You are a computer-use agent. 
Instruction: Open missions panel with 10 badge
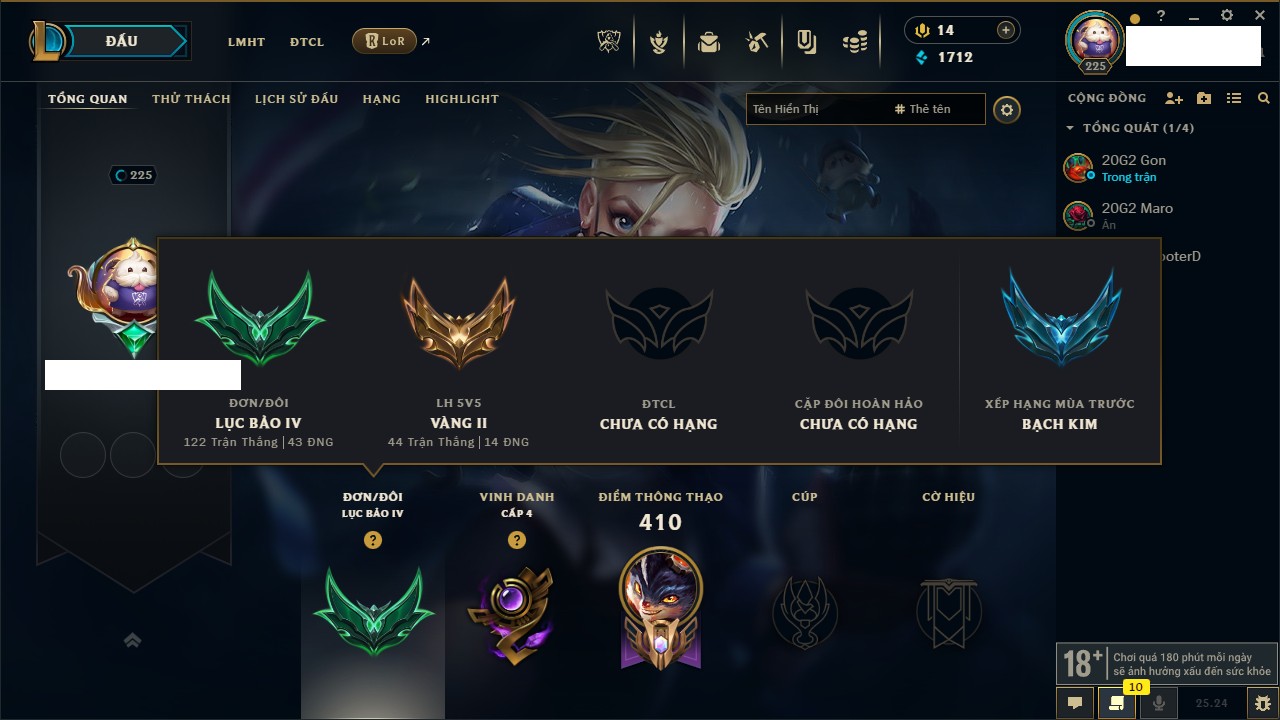(1117, 703)
